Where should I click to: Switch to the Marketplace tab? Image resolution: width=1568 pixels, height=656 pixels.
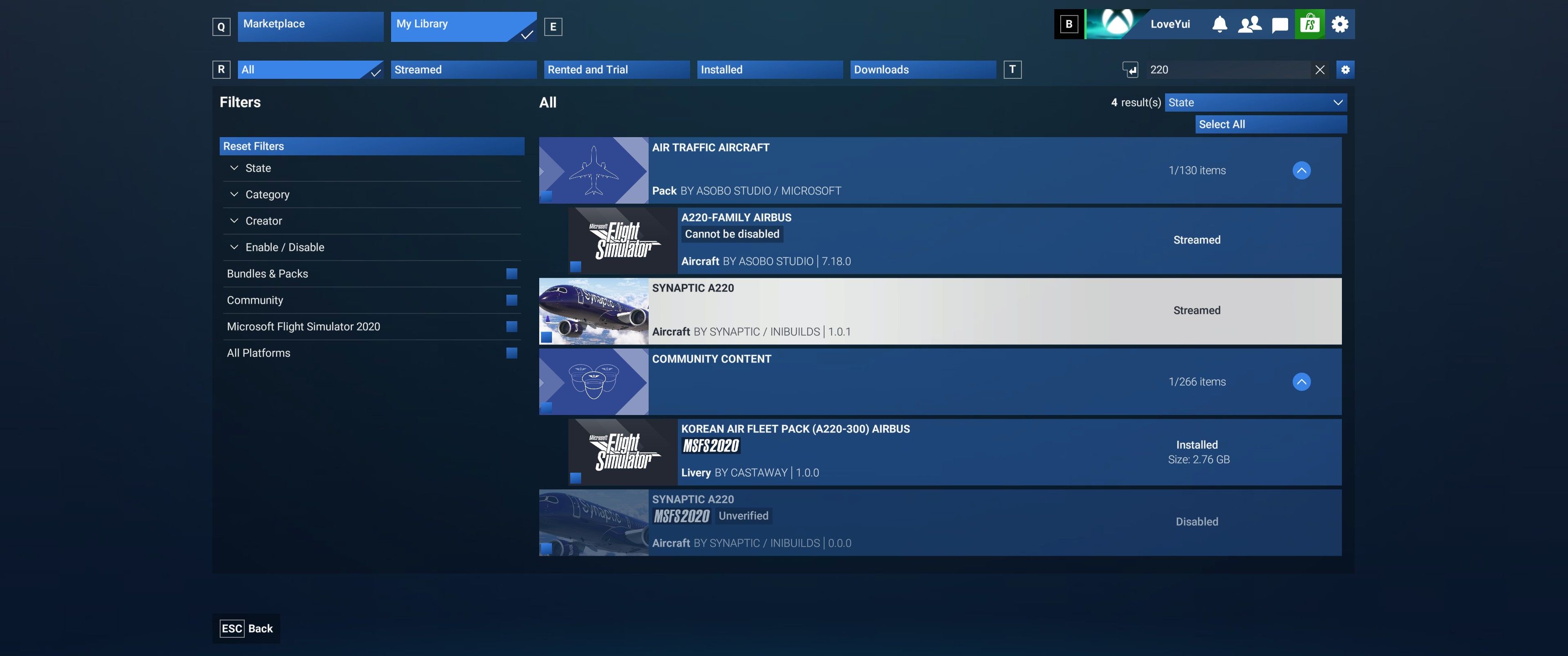coord(310,27)
